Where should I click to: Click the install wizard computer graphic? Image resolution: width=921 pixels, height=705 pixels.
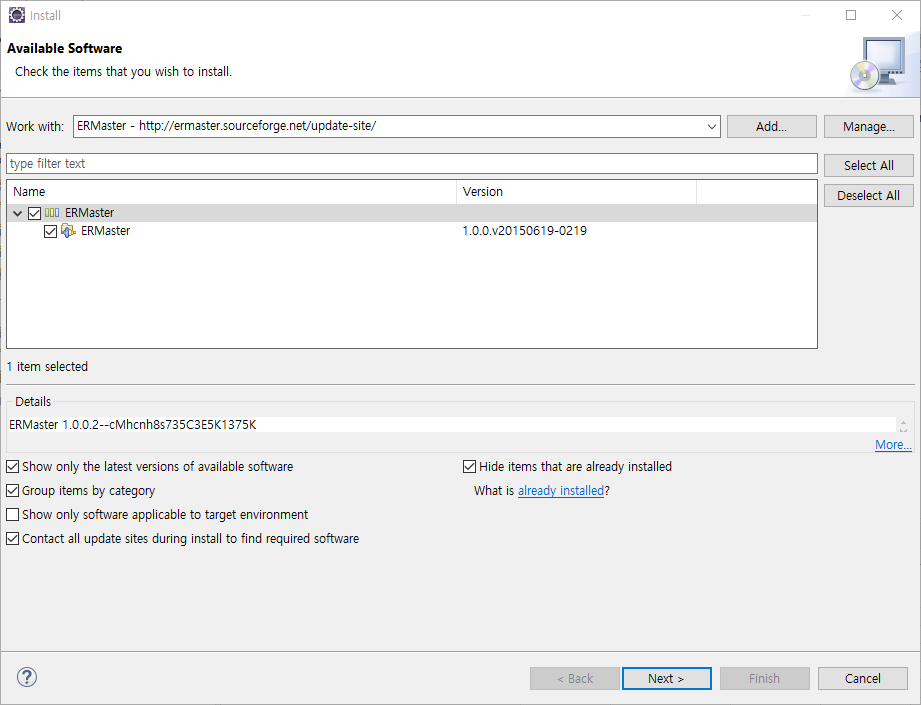tap(879, 65)
